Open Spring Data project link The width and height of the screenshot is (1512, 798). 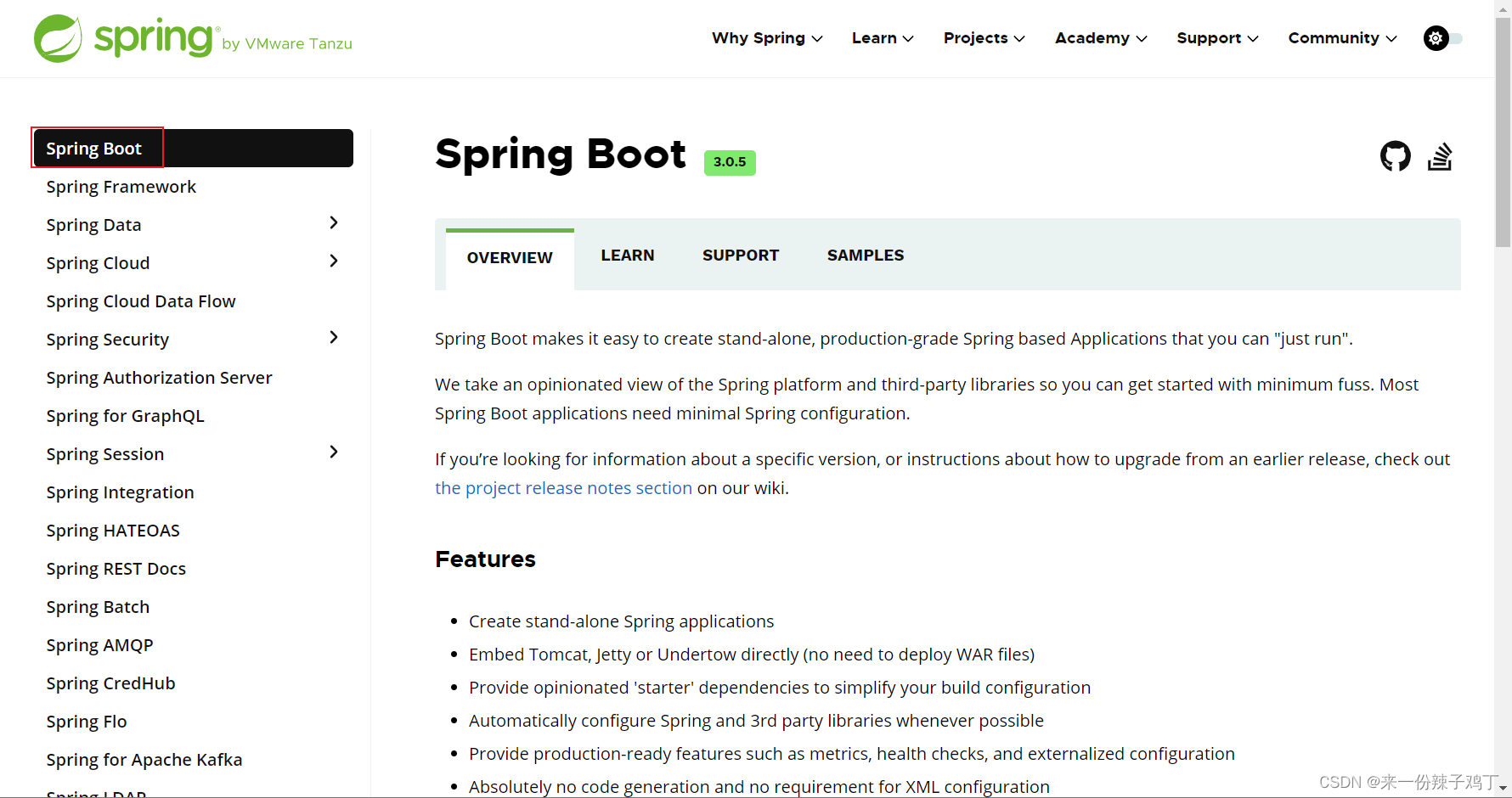tap(93, 225)
